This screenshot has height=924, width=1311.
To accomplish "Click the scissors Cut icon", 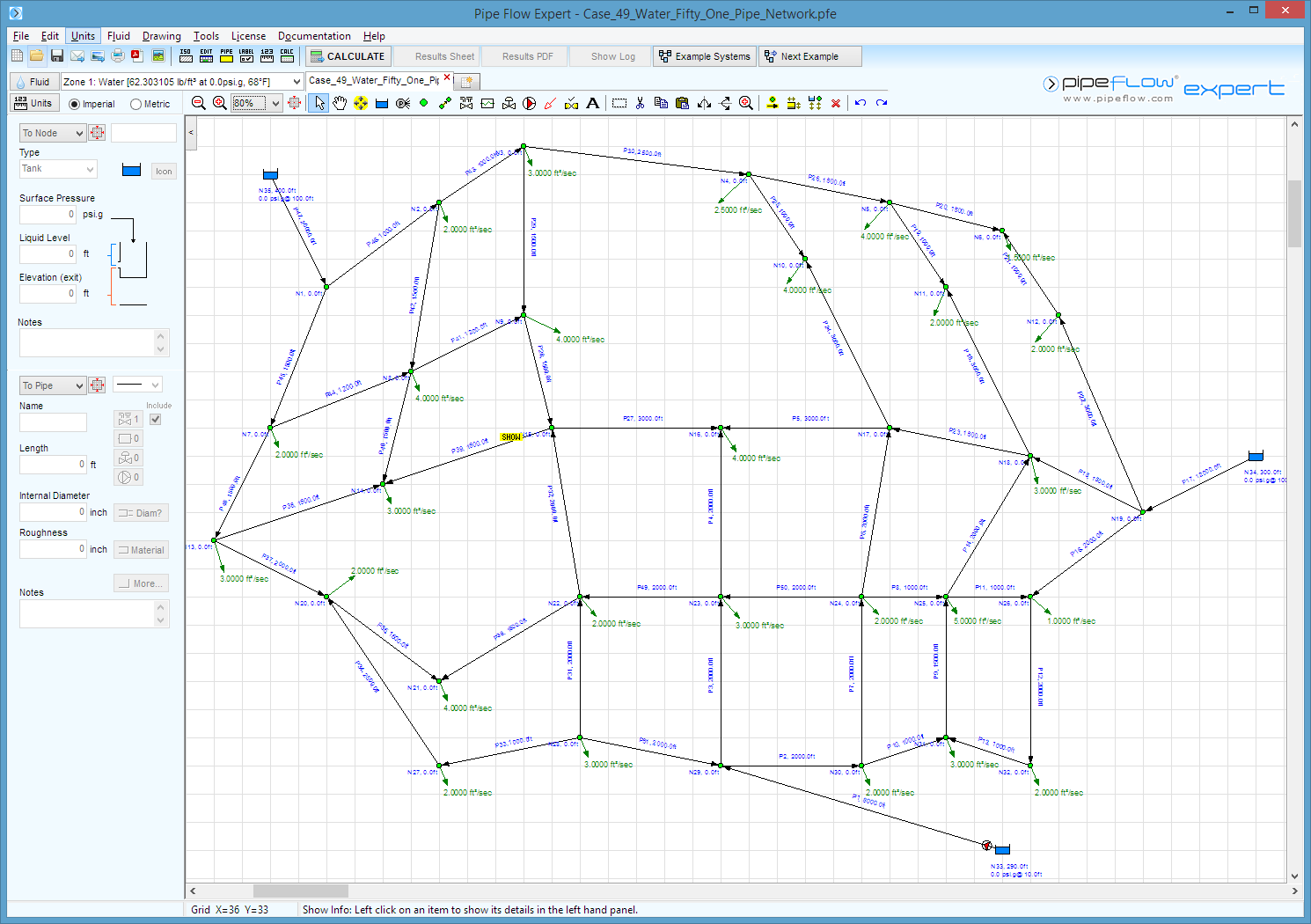I will point(640,103).
